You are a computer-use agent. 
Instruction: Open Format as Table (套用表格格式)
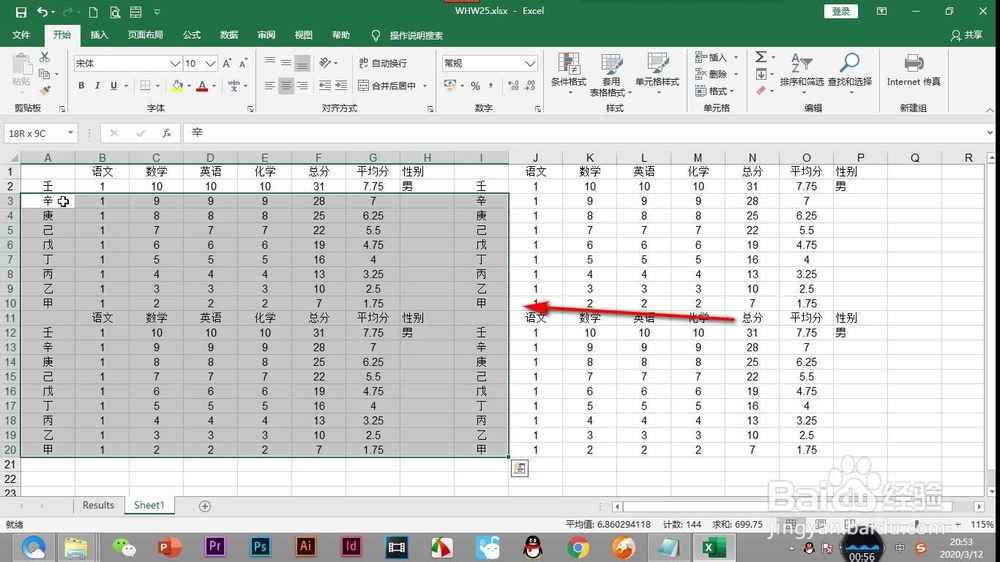pyautogui.click(x=610, y=74)
